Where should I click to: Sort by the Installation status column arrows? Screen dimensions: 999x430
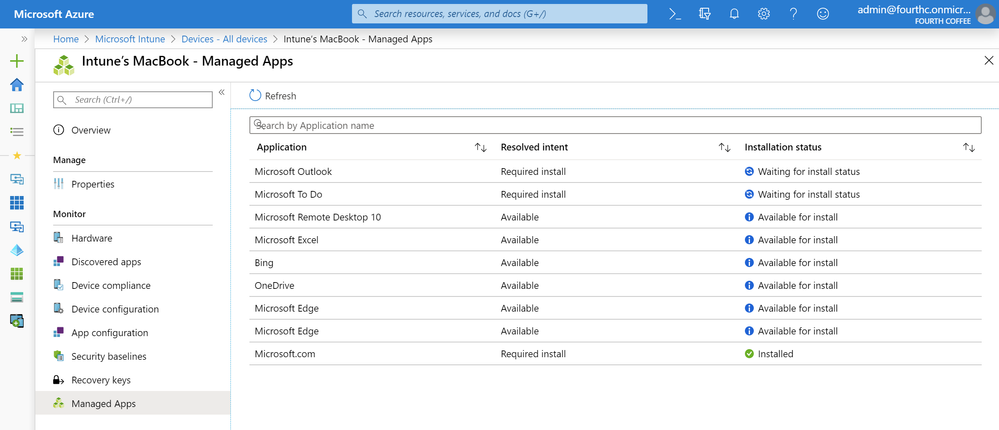969,147
